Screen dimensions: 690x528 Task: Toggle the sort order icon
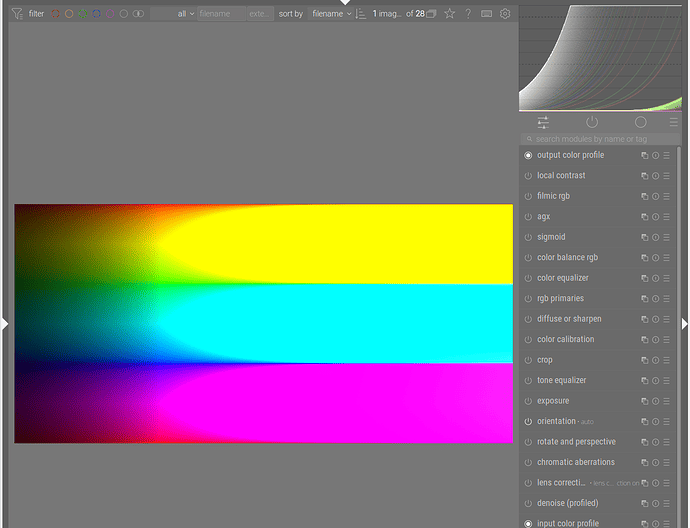360,14
